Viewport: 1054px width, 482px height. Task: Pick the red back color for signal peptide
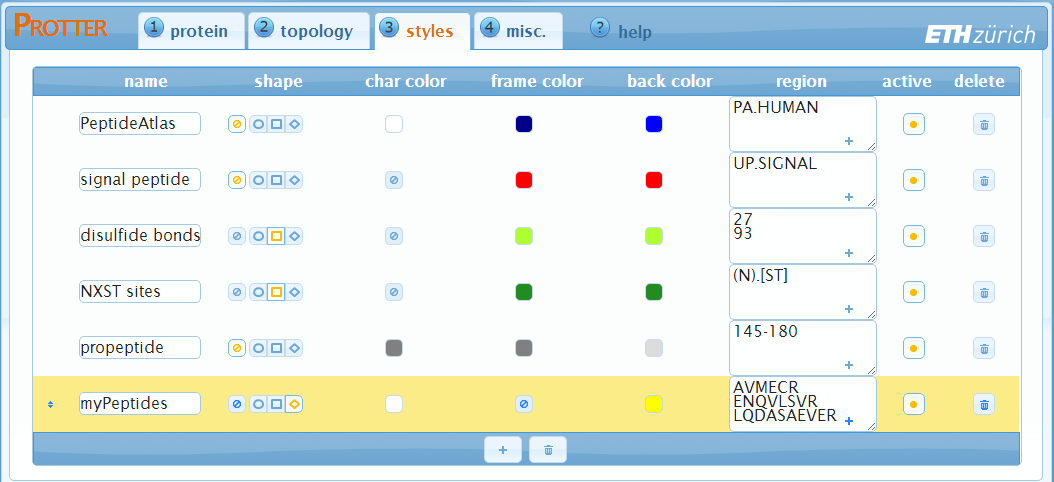[654, 180]
